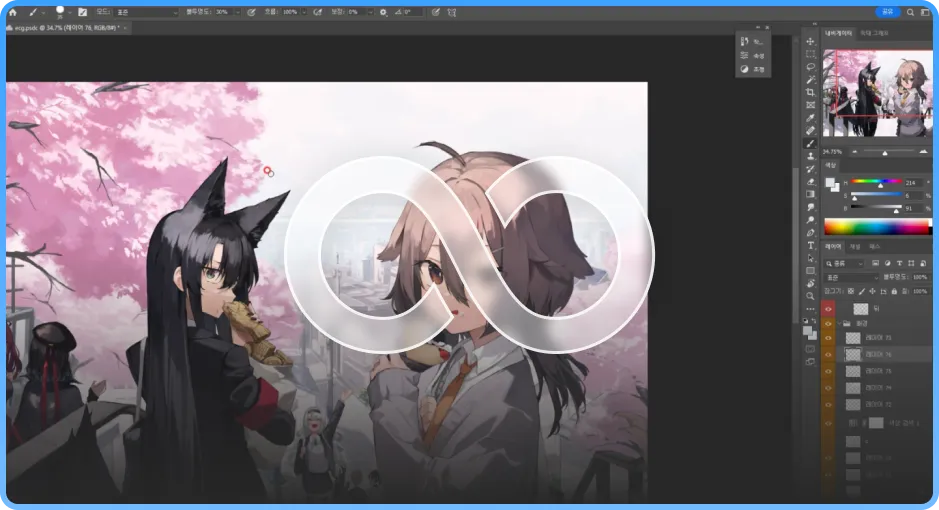Select the Dodge tool
The image size is (939, 510).
(x=810, y=220)
